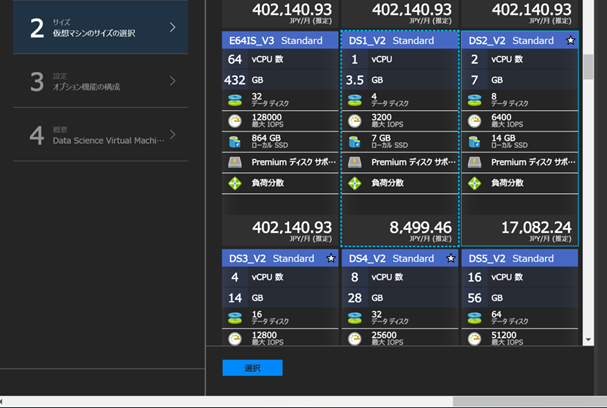This screenshot has height=408, width=607.
Task: Choose the DS4_V2 Standard size header
Action: pos(400,258)
